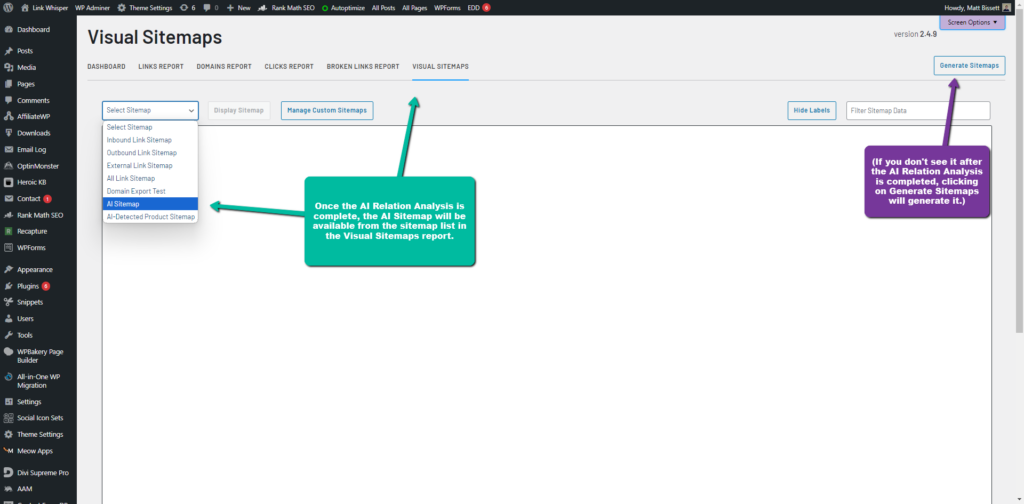Open the updates icon showing 6
The image size is (1024, 504).
click(x=184, y=8)
